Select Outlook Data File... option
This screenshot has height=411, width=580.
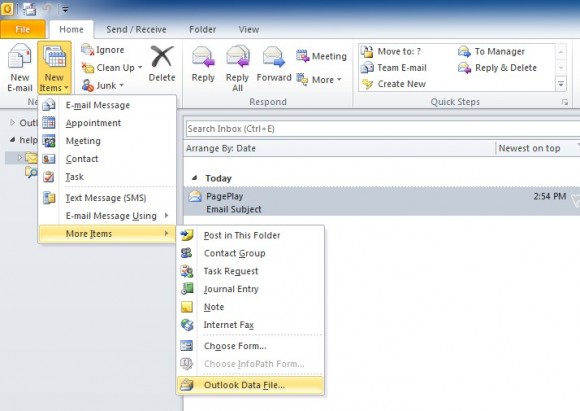coord(250,385)
